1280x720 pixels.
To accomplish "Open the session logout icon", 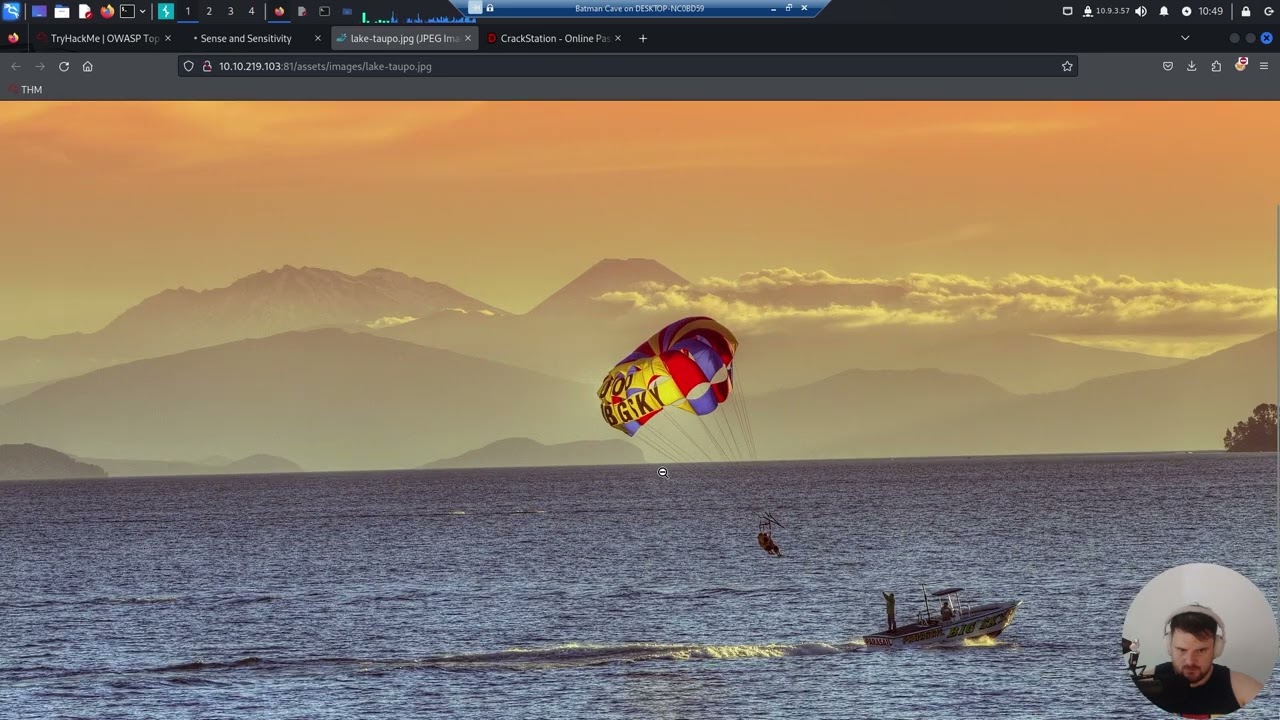I will tap(1268, 11).
